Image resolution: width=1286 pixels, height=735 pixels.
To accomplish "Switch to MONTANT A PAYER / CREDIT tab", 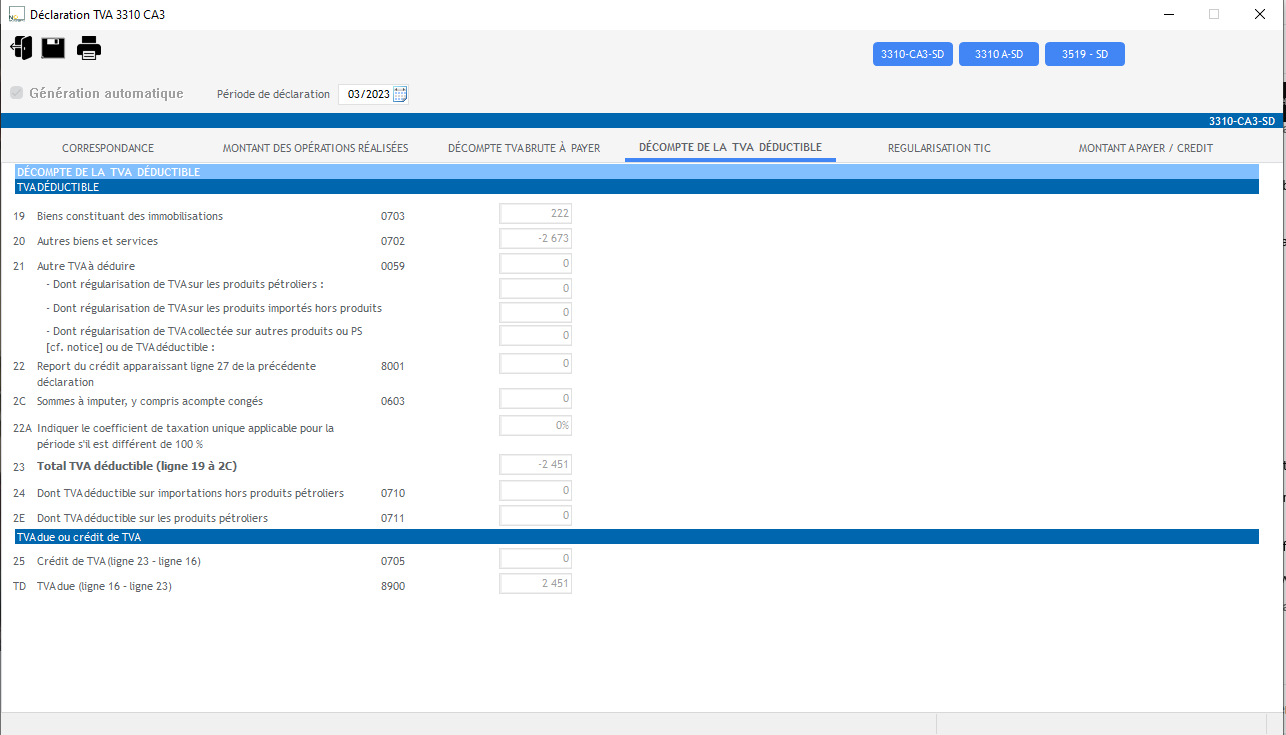I will click(1145, 148).
